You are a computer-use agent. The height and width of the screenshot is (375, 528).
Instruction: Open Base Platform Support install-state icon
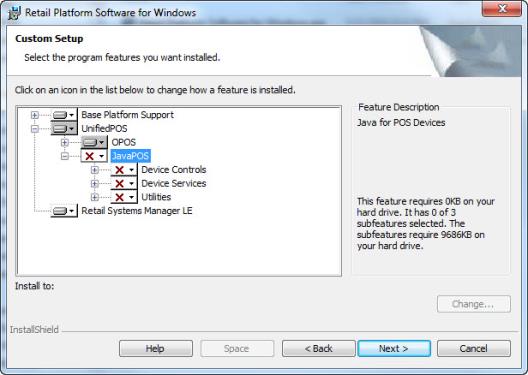click(x=64, y=115)
